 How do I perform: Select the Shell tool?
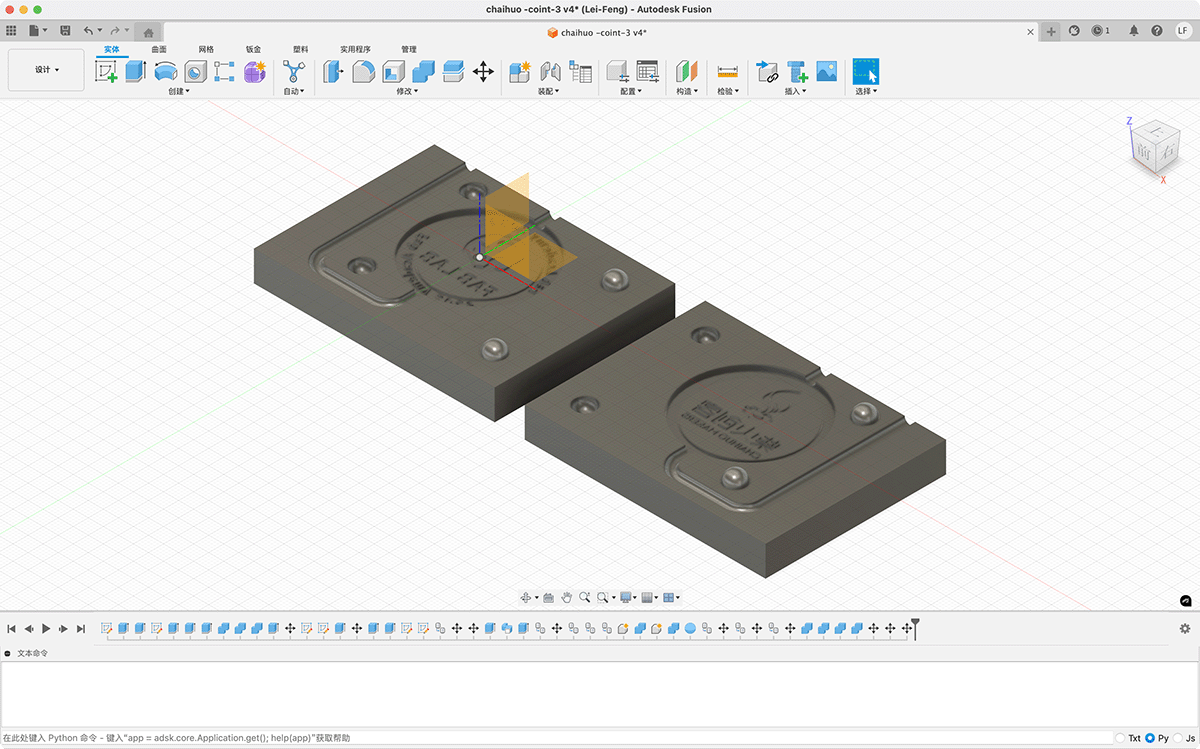click(x=393, y=71)
